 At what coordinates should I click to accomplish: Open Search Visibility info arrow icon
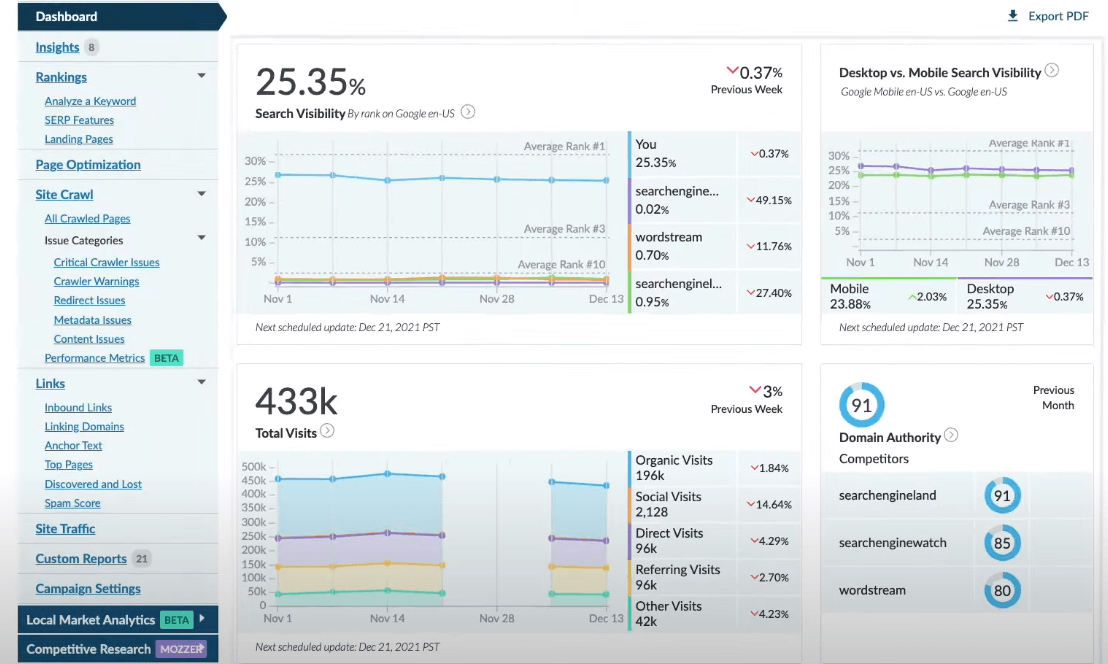click(x=468, y=112)
